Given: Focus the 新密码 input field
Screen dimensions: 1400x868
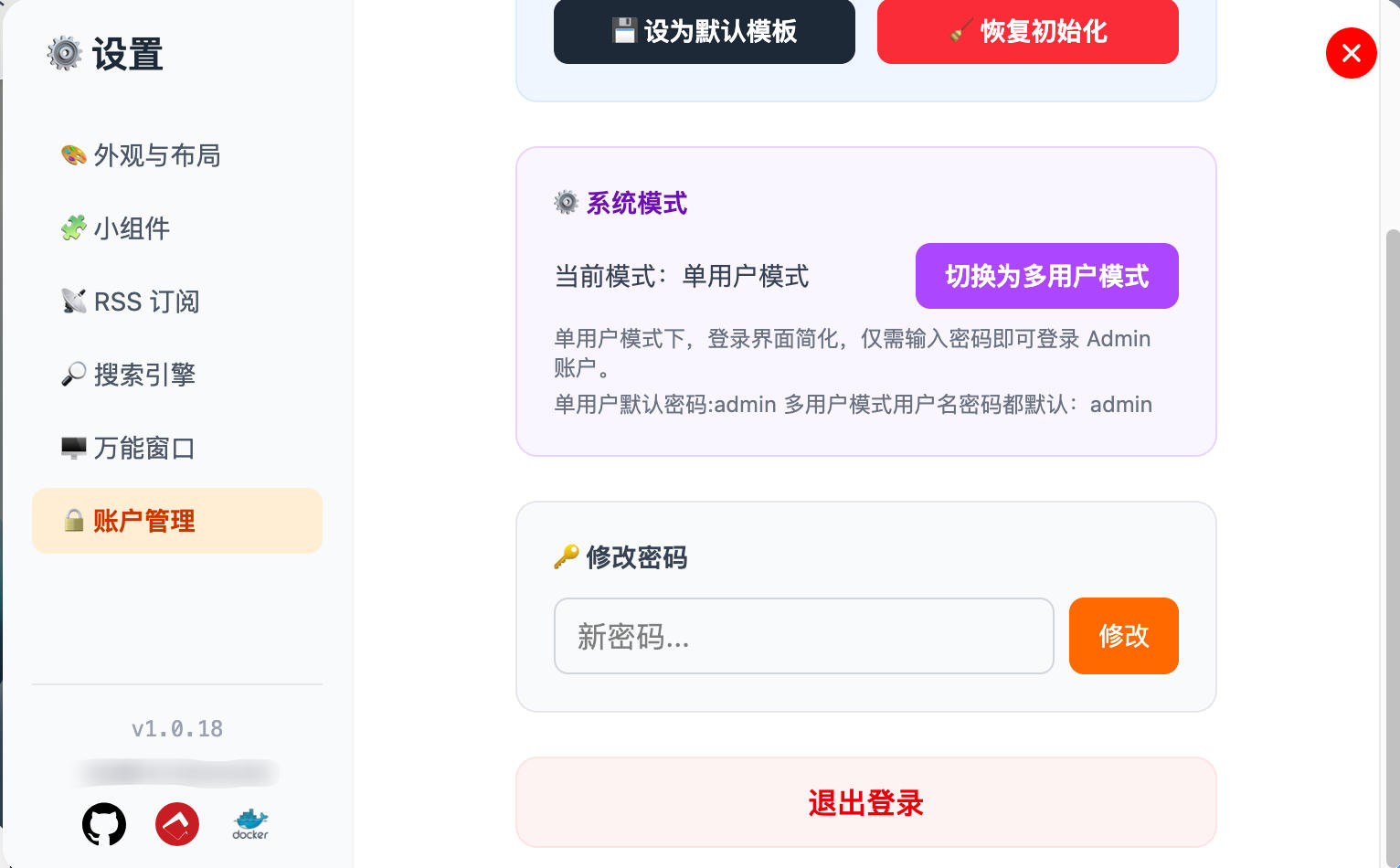Looking at the screenshot, I should [x=803, y=636].
